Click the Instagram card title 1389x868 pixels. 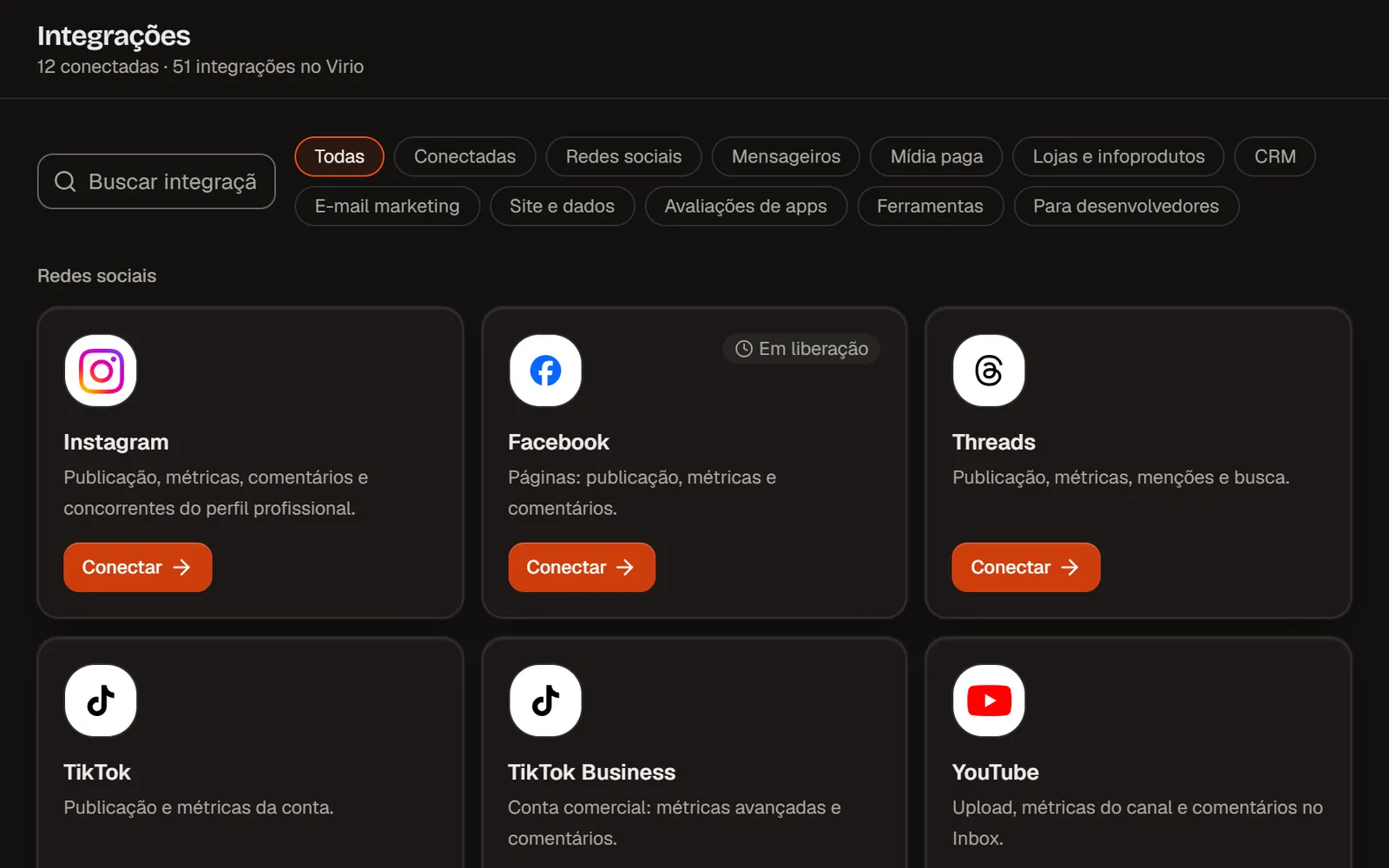click(x=116, y=442)
